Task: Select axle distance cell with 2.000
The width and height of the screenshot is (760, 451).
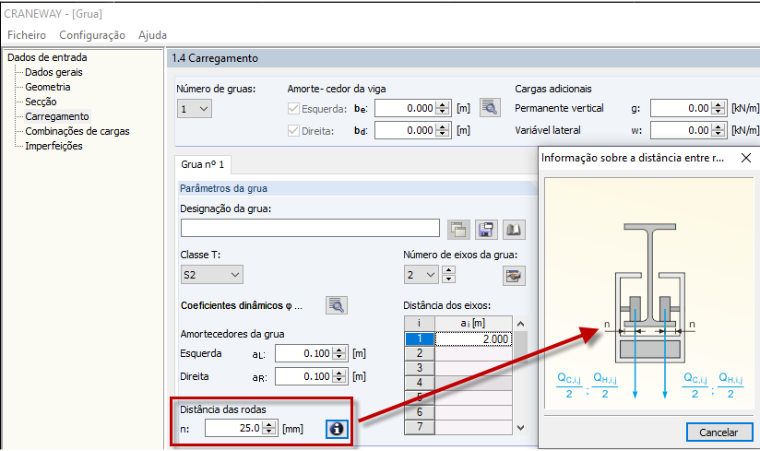Action: tap(474, 339)
